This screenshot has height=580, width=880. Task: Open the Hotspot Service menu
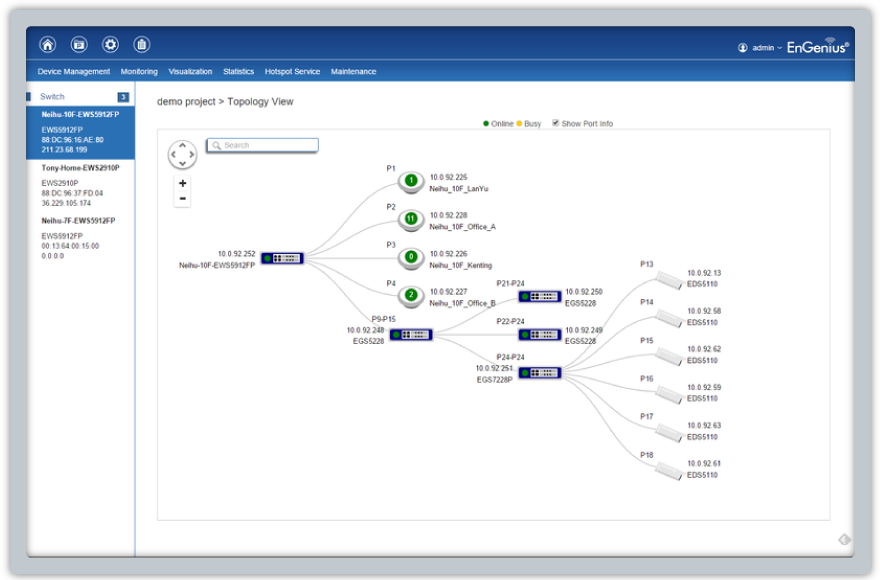point(292,71)
